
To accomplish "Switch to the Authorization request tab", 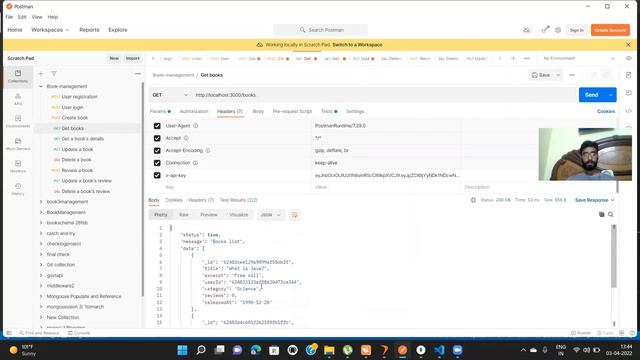I will coord(194,111).
